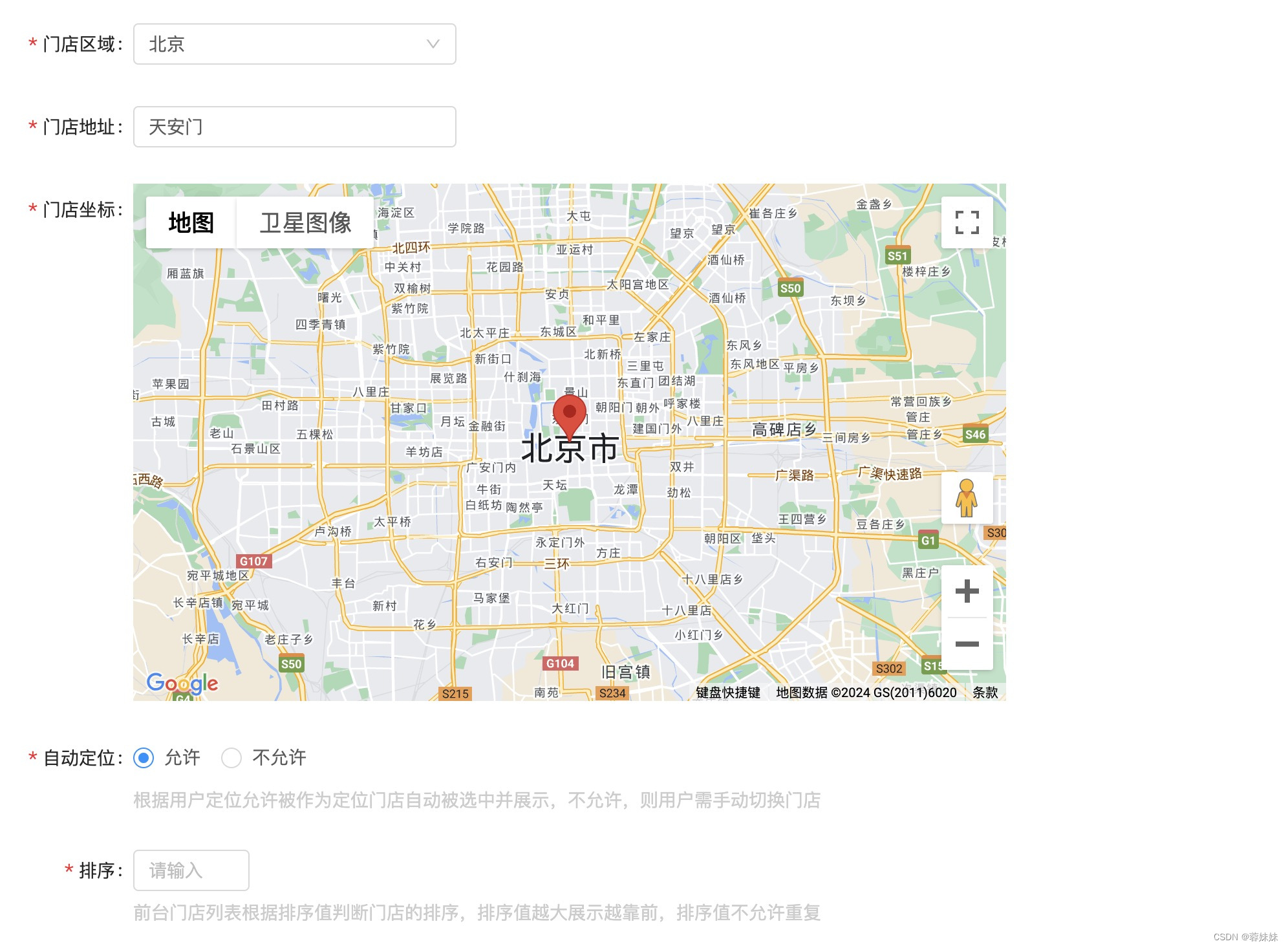This screenshot has width=1288, height=948.
Task: Toggle fullscreen view of the map
Action: coord(967,222)
